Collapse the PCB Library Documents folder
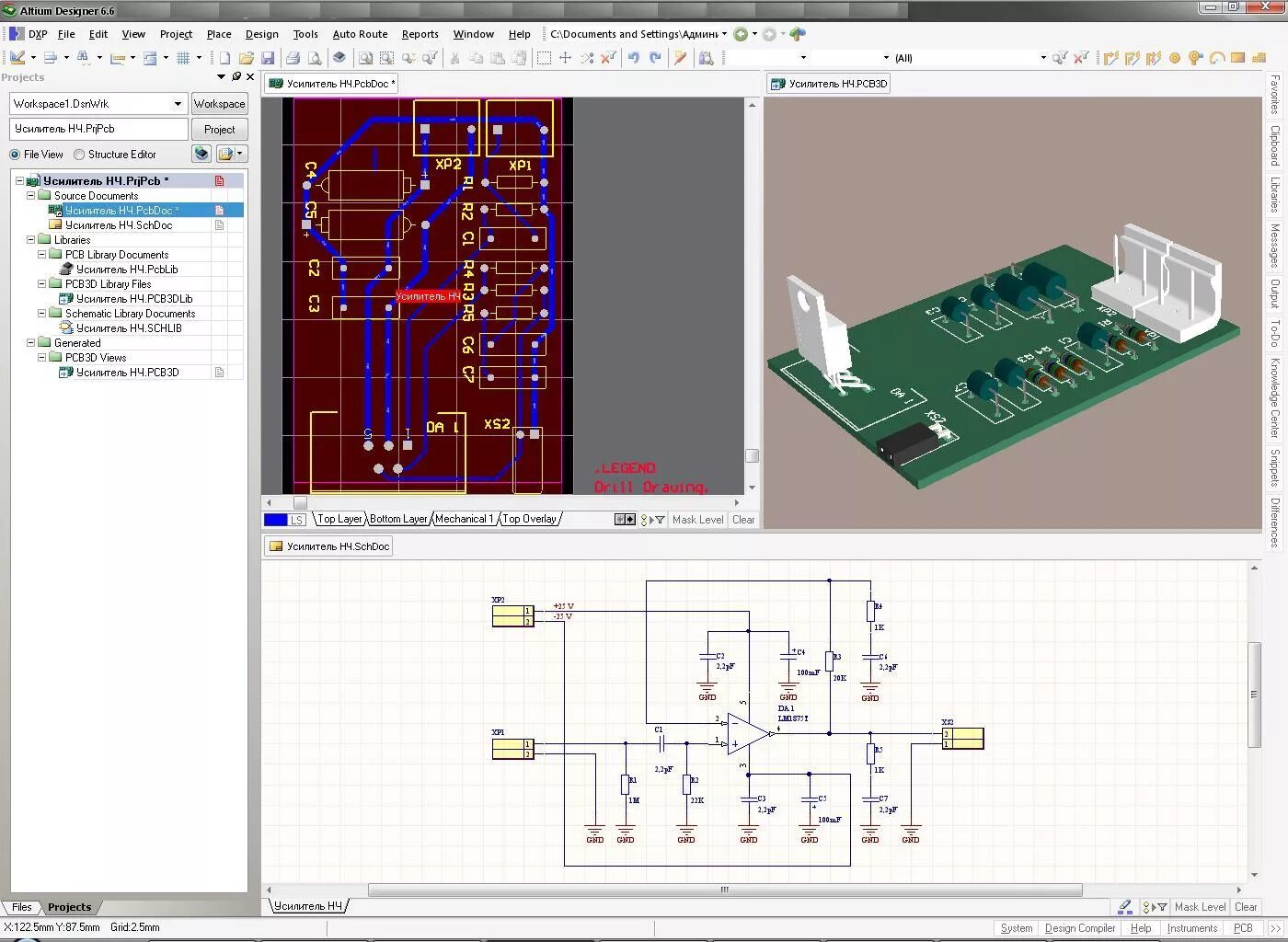The height and width of the screenshot is (942, 1288). (x=41, y=255)
